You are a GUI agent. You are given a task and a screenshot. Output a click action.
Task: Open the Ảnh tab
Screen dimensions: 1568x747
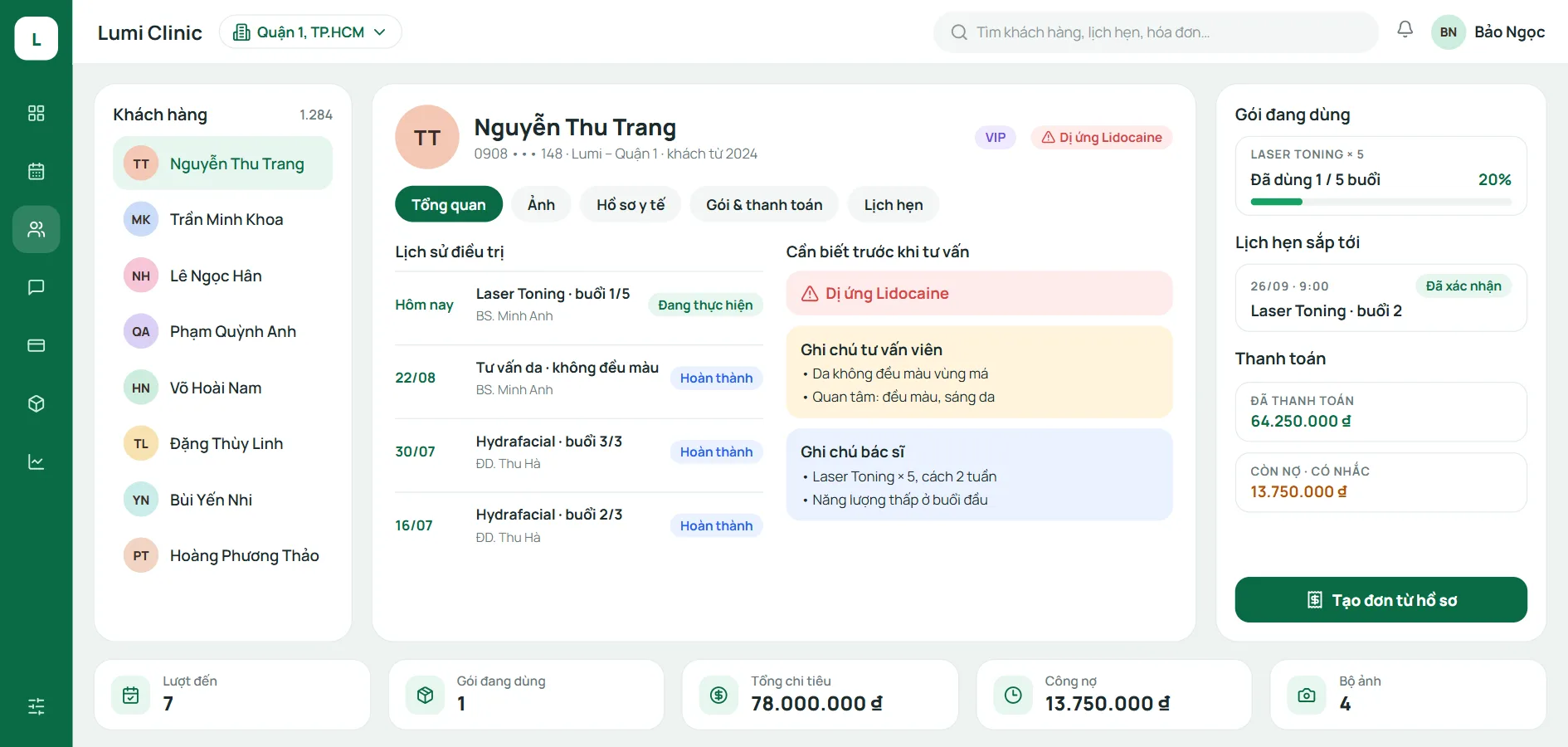pyautogui.click(x=541, y=204)
